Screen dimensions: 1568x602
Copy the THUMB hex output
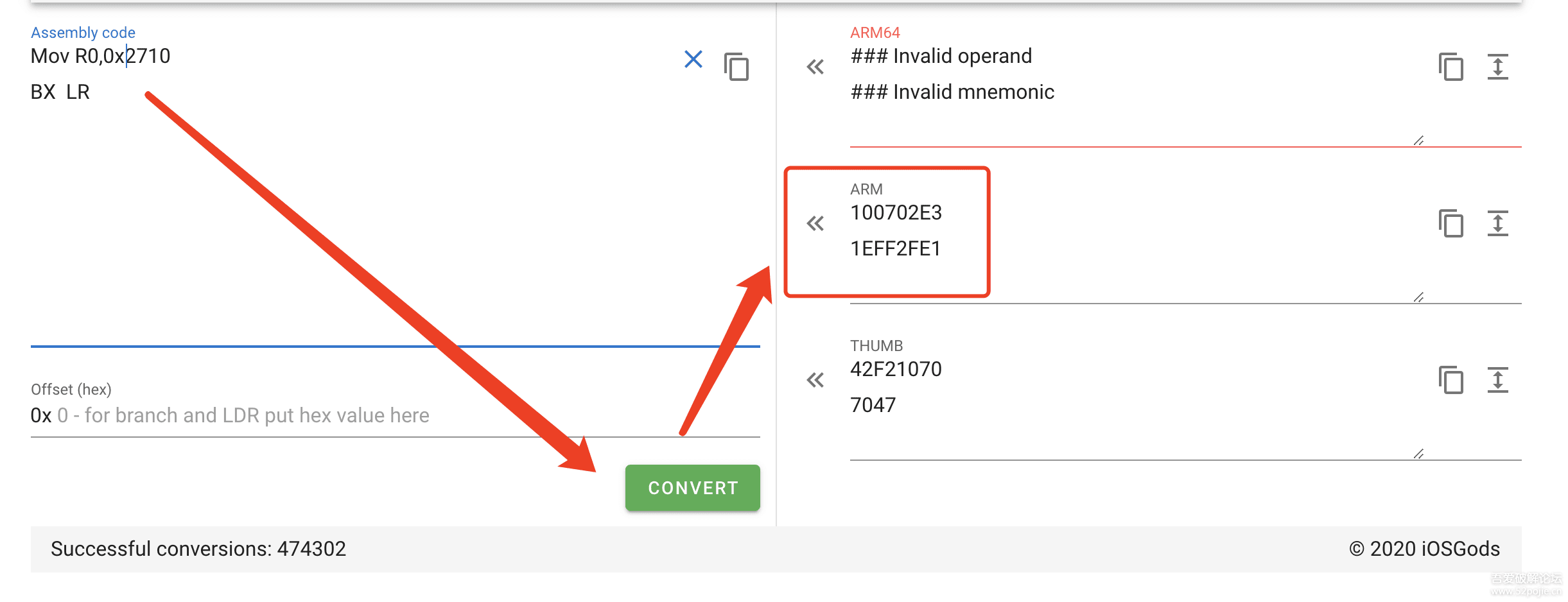point(1450,380)
